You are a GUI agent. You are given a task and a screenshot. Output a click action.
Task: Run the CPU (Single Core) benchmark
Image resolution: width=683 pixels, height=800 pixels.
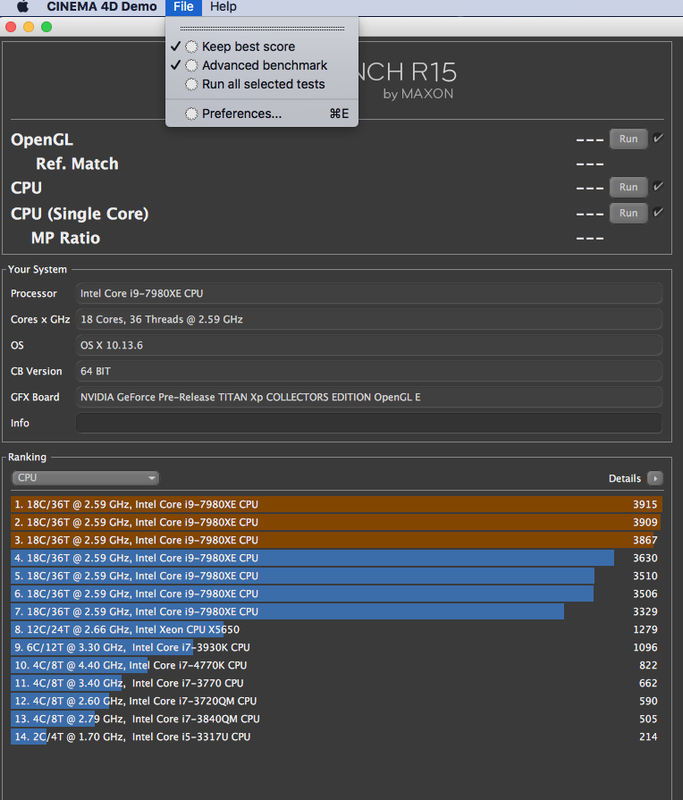[x=628, y=213]
